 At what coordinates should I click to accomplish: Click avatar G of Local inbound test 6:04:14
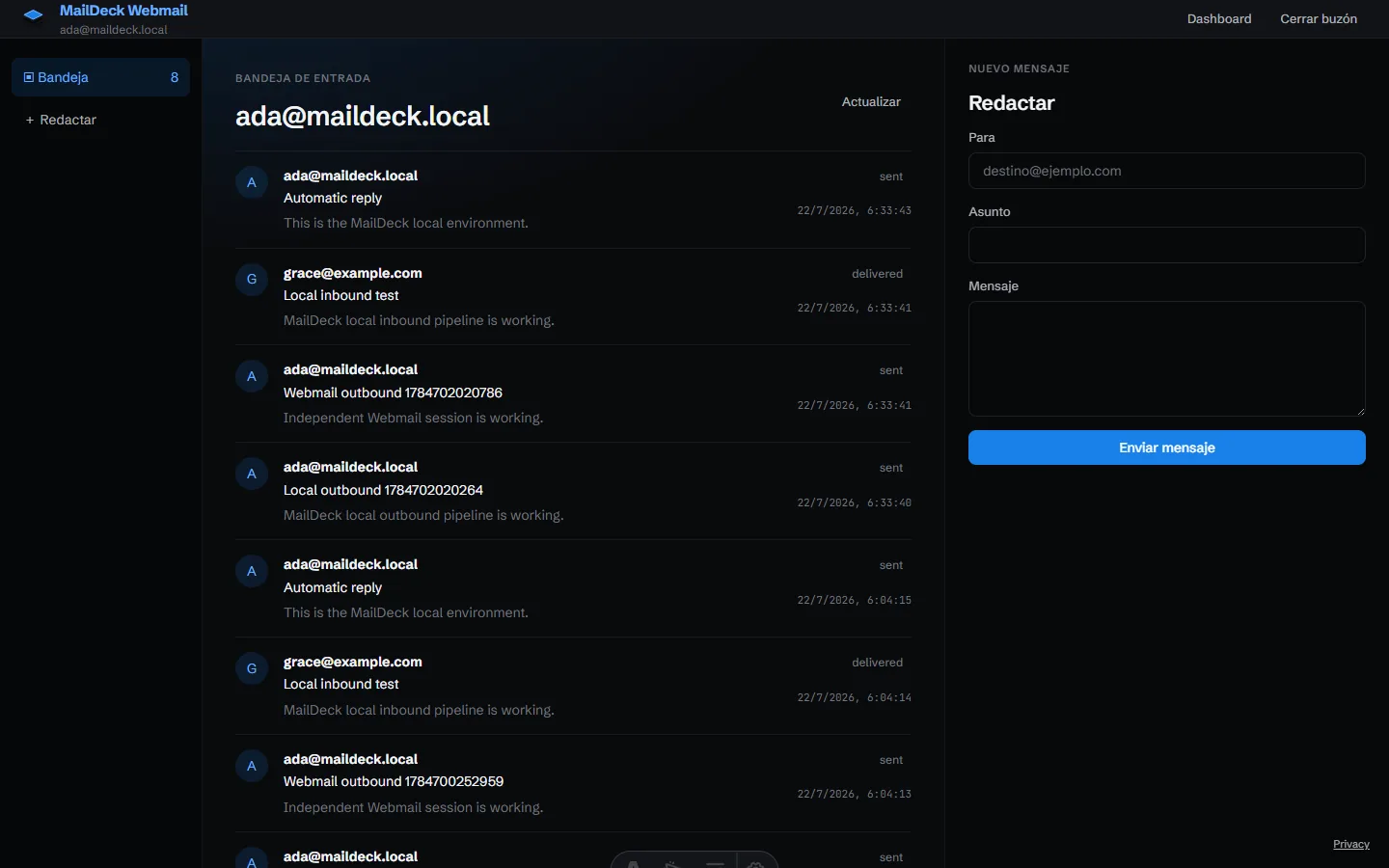(x=252, y=668)
